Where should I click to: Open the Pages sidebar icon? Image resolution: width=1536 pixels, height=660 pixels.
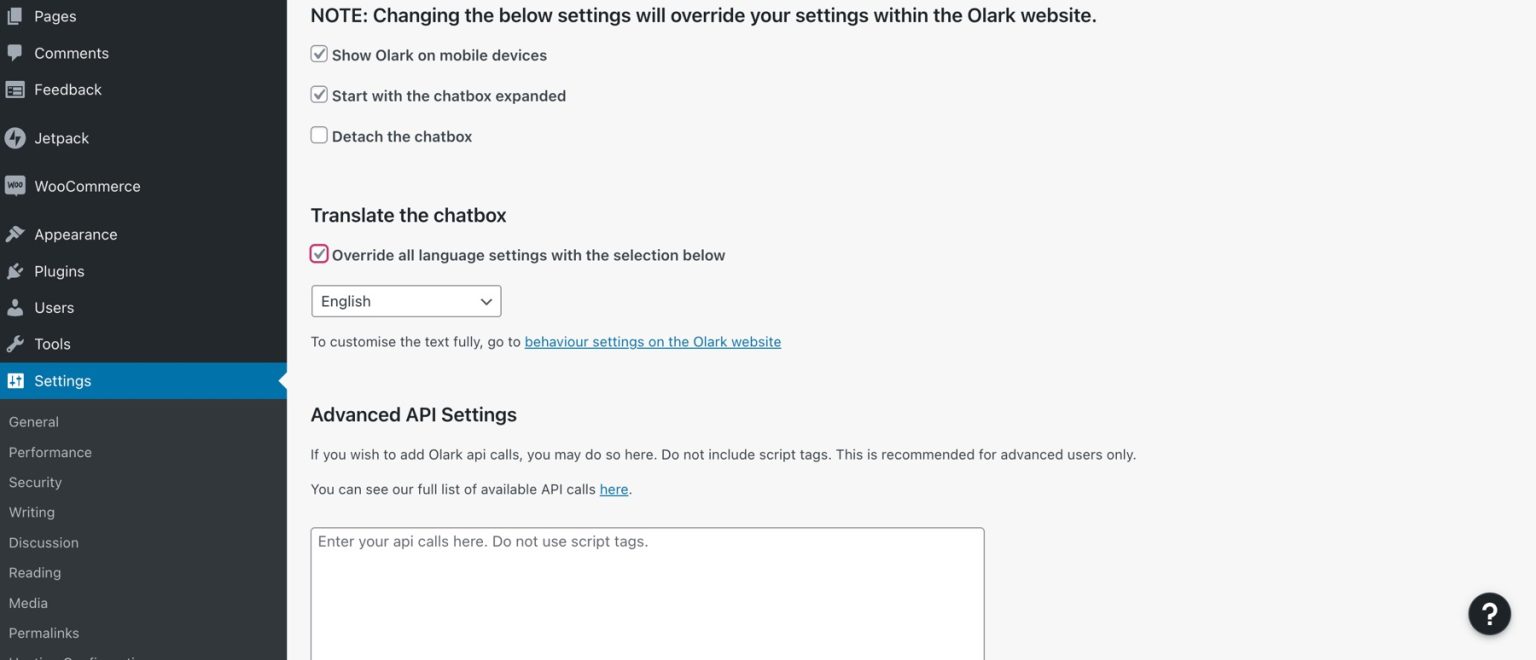tap(14, 15)
